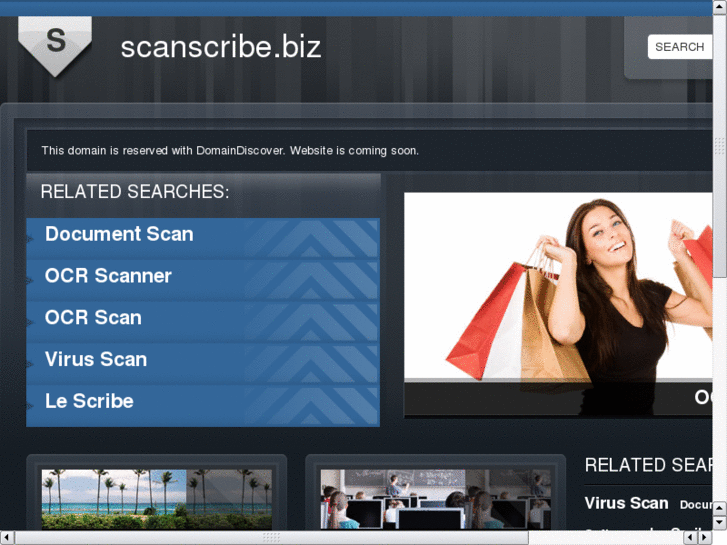Viewport: 727px width, 545px height.
Task: Select the OCR Scanner link
Action: [108, 276]
